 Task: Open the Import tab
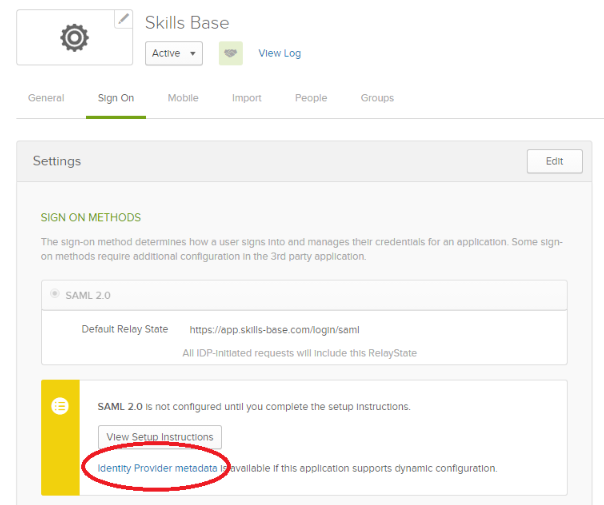click(246, 98)
